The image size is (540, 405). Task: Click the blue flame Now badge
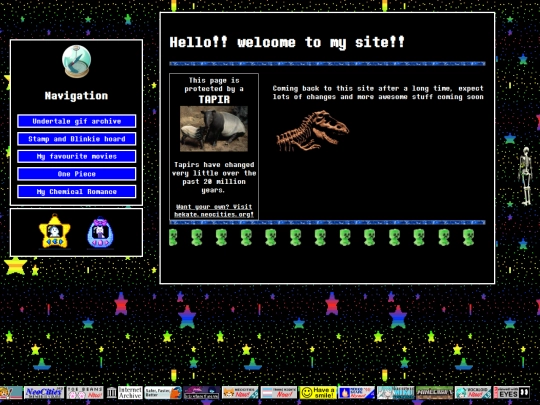(x=356, y=393)
